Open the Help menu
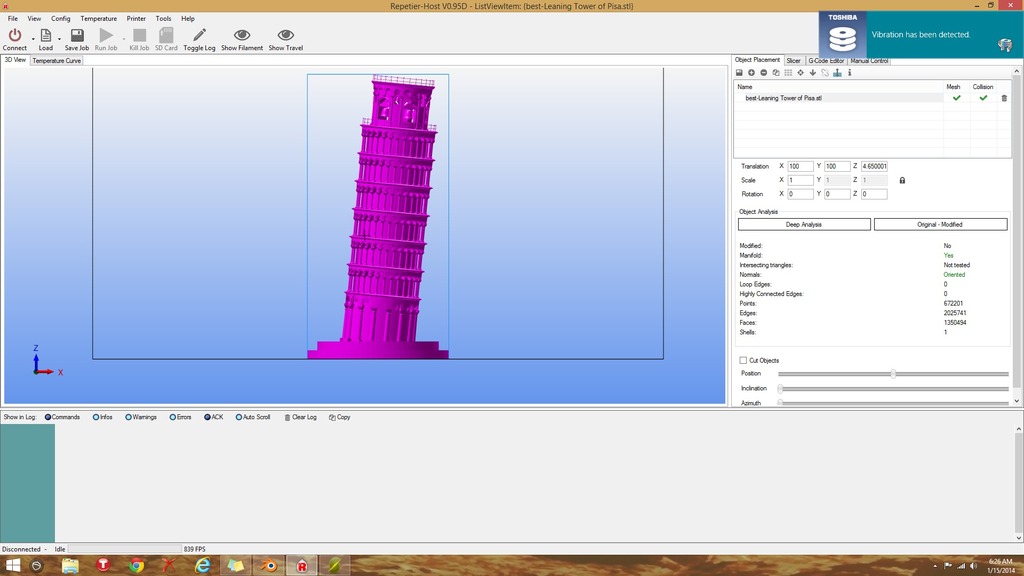Image resolution: width=1024 pixels, height=576 pixels. coord(187,18)
